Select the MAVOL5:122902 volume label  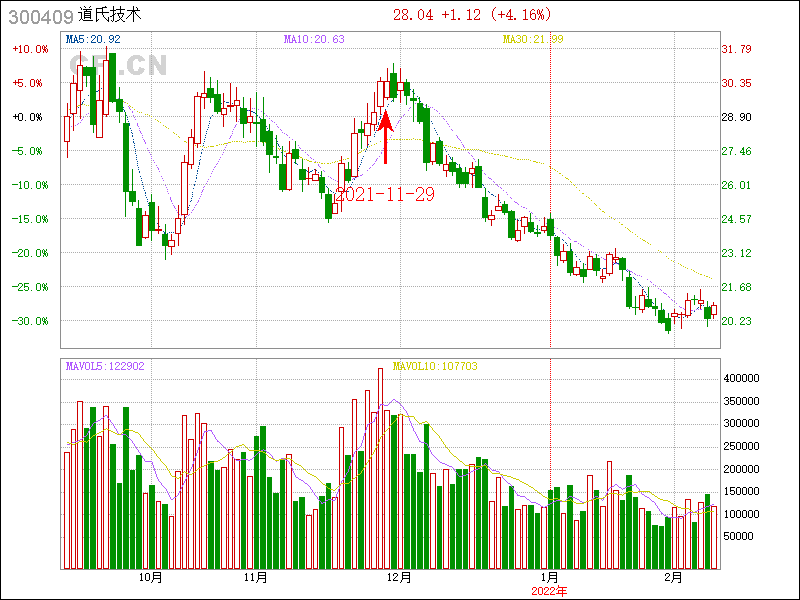[105, 366]
